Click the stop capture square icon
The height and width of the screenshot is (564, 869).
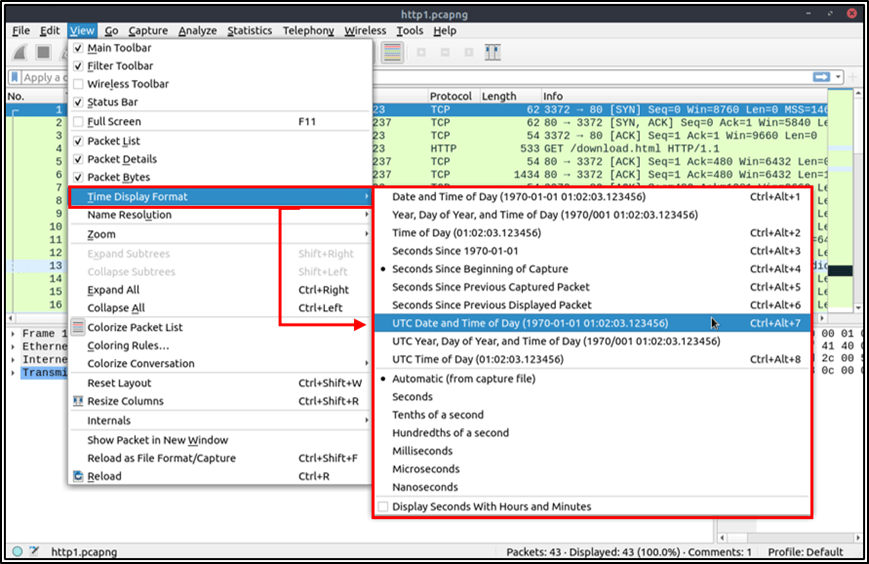click(44, 52)
